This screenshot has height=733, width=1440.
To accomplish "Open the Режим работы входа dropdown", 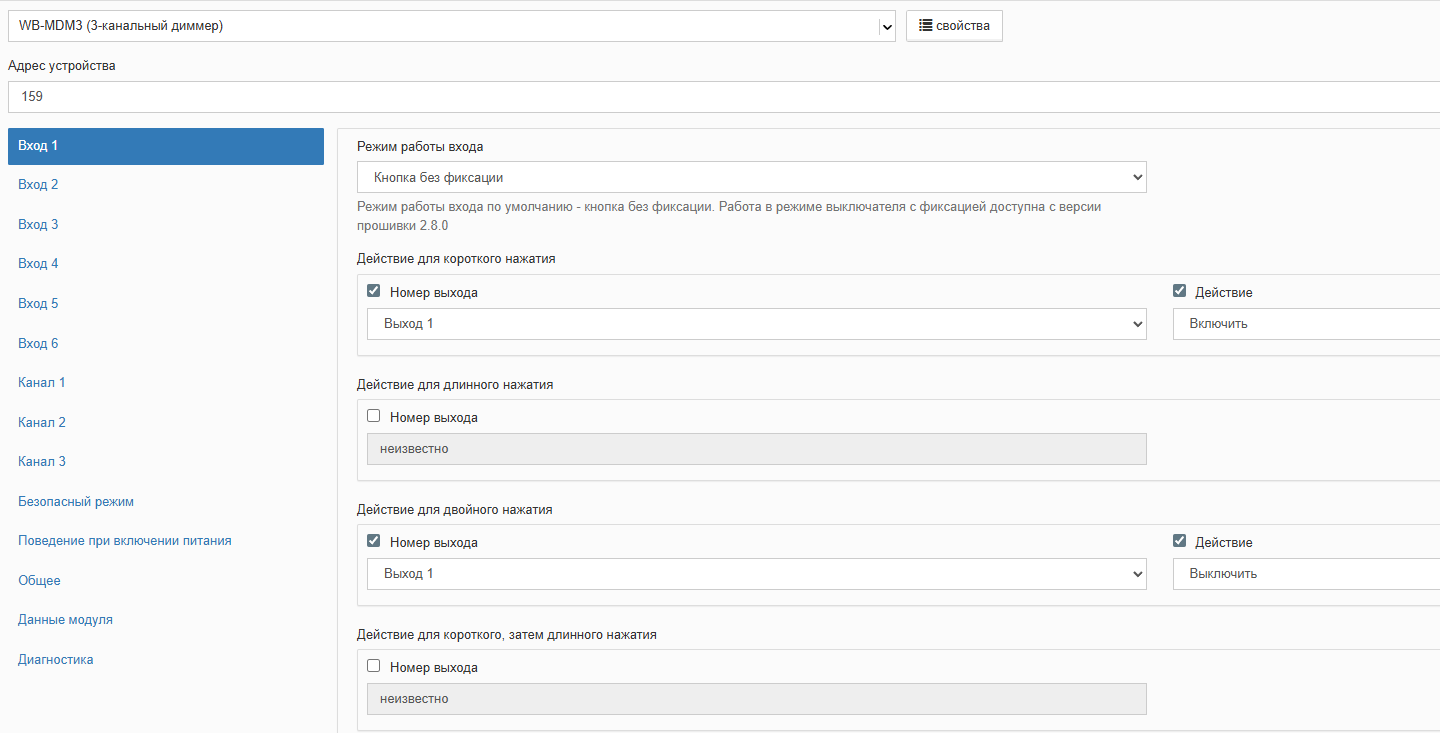I will coord(751,178).
